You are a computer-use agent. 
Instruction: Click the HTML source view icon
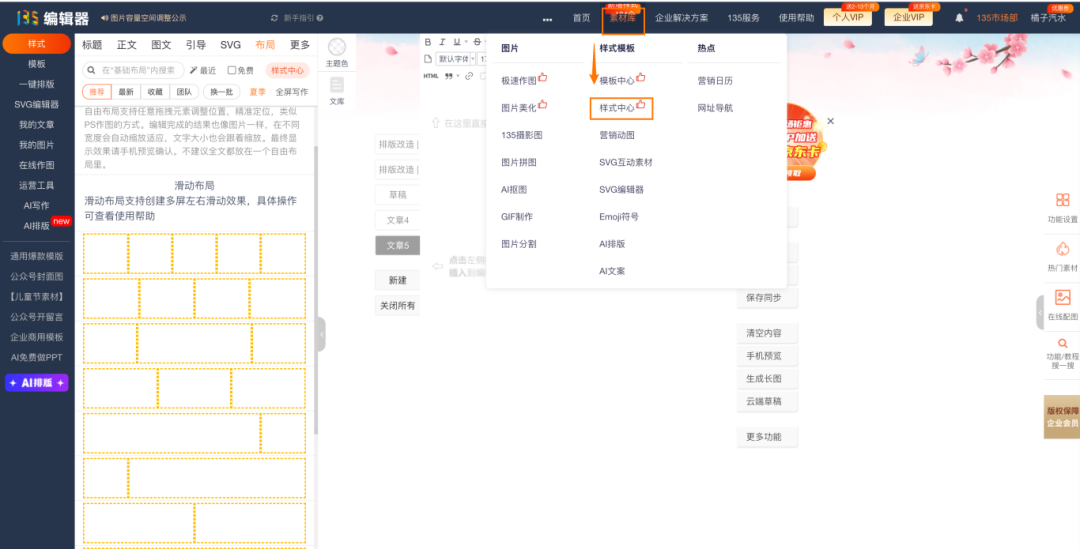(431, 76)
